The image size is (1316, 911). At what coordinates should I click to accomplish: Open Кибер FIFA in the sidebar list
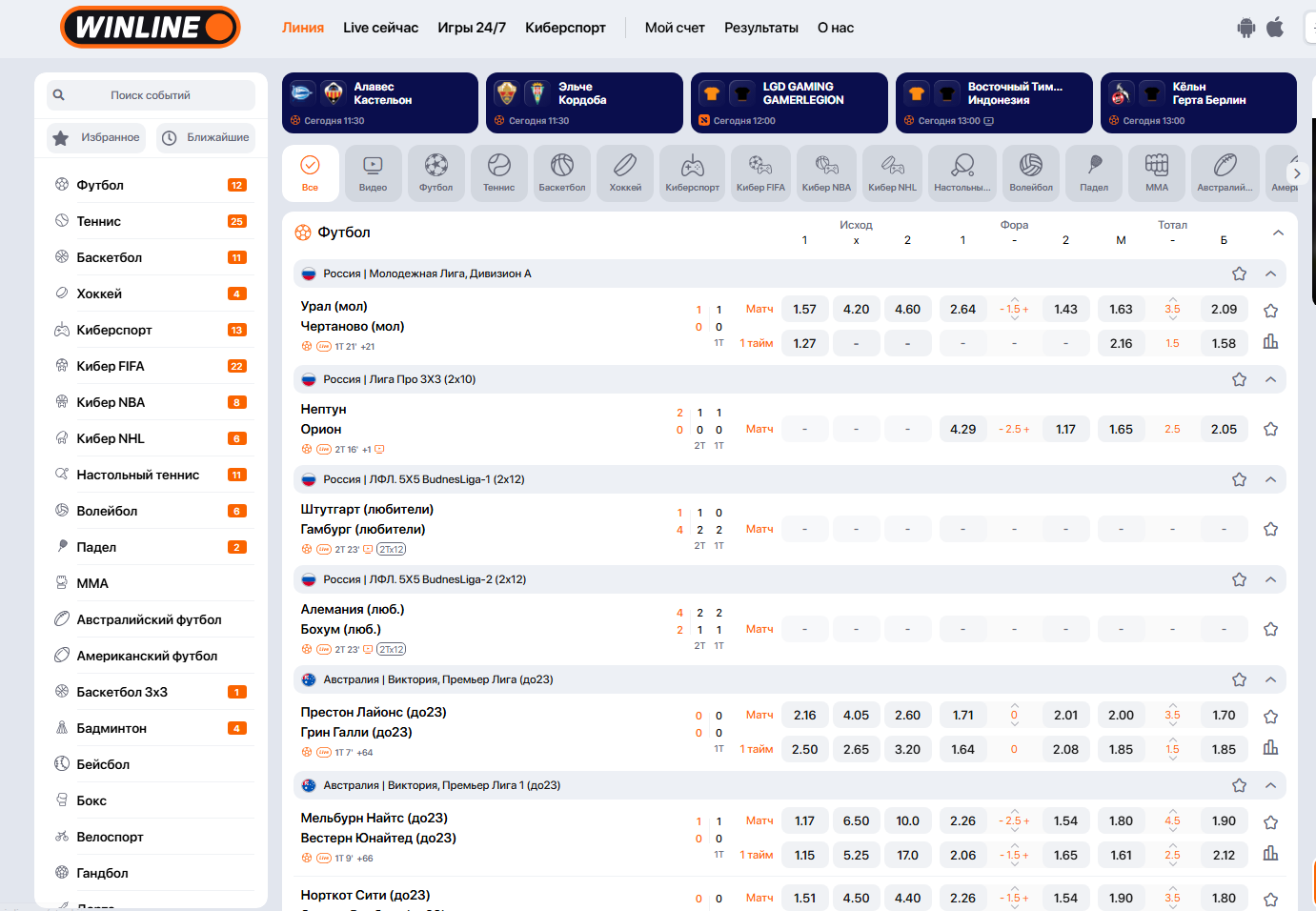[151, 366]
